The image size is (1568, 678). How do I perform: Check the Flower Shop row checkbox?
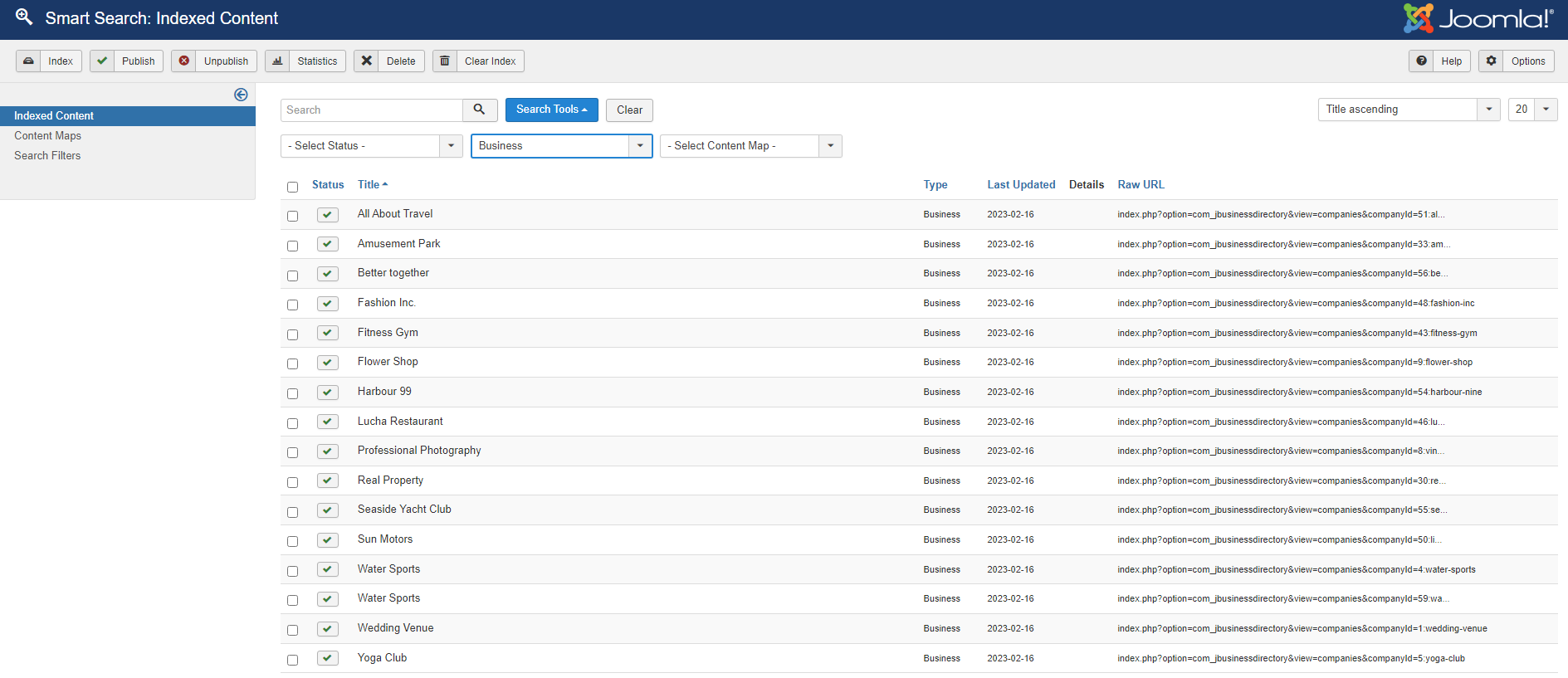click(x=292, y=363)
